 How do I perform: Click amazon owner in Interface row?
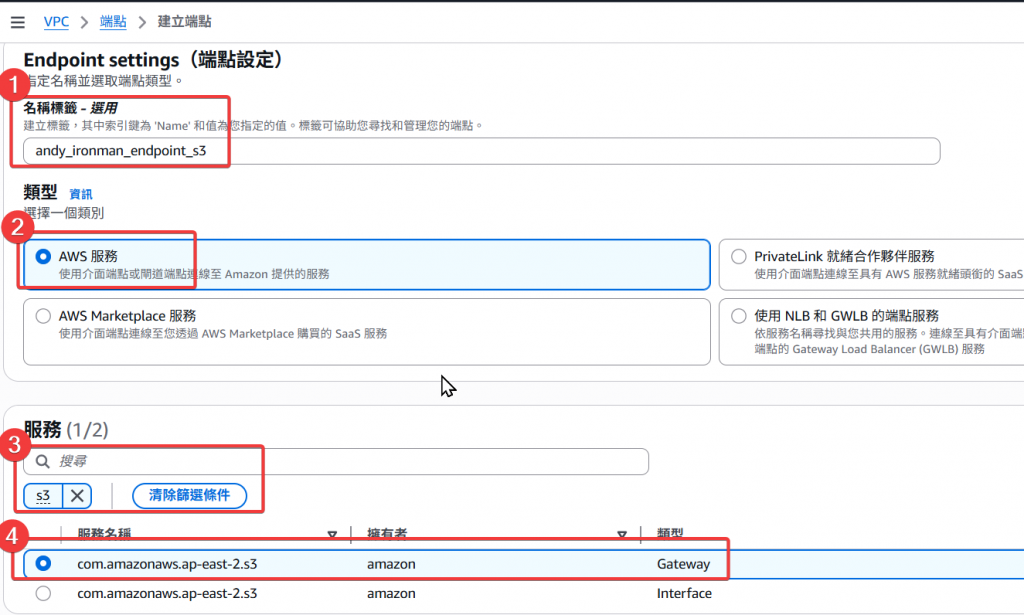click(x=391, y=593)
